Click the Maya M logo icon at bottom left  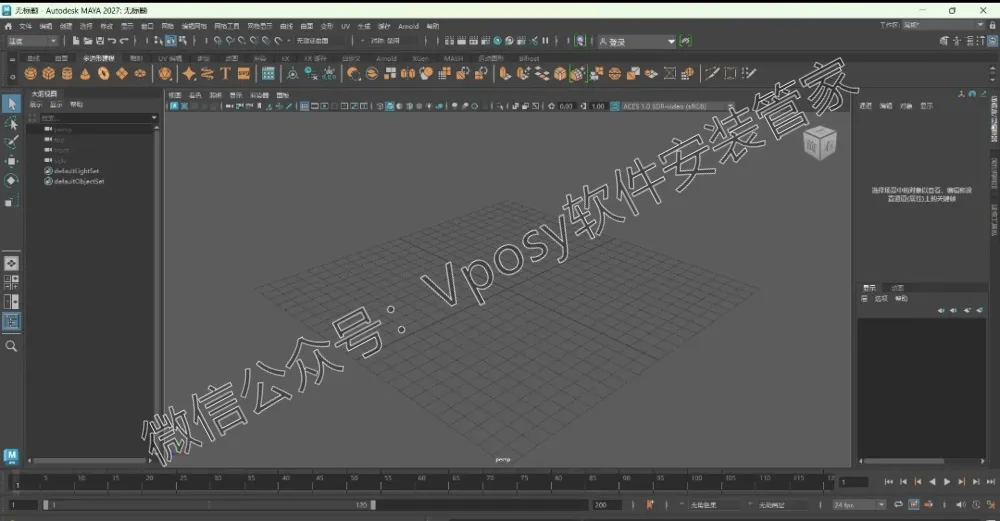click(x=11, y=456)
